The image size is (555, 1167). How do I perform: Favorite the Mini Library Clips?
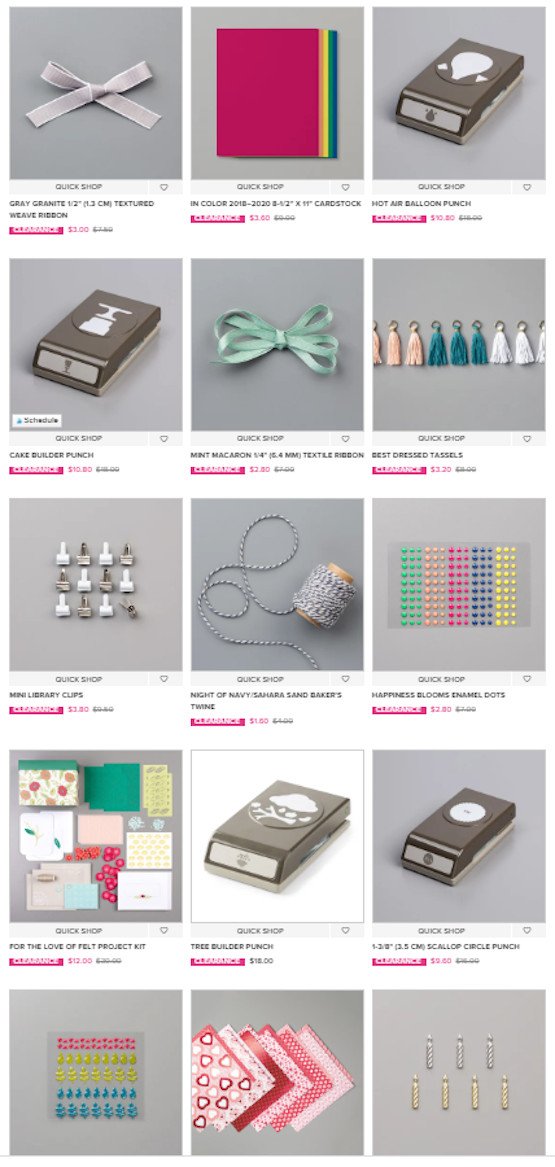pos(164,679)
